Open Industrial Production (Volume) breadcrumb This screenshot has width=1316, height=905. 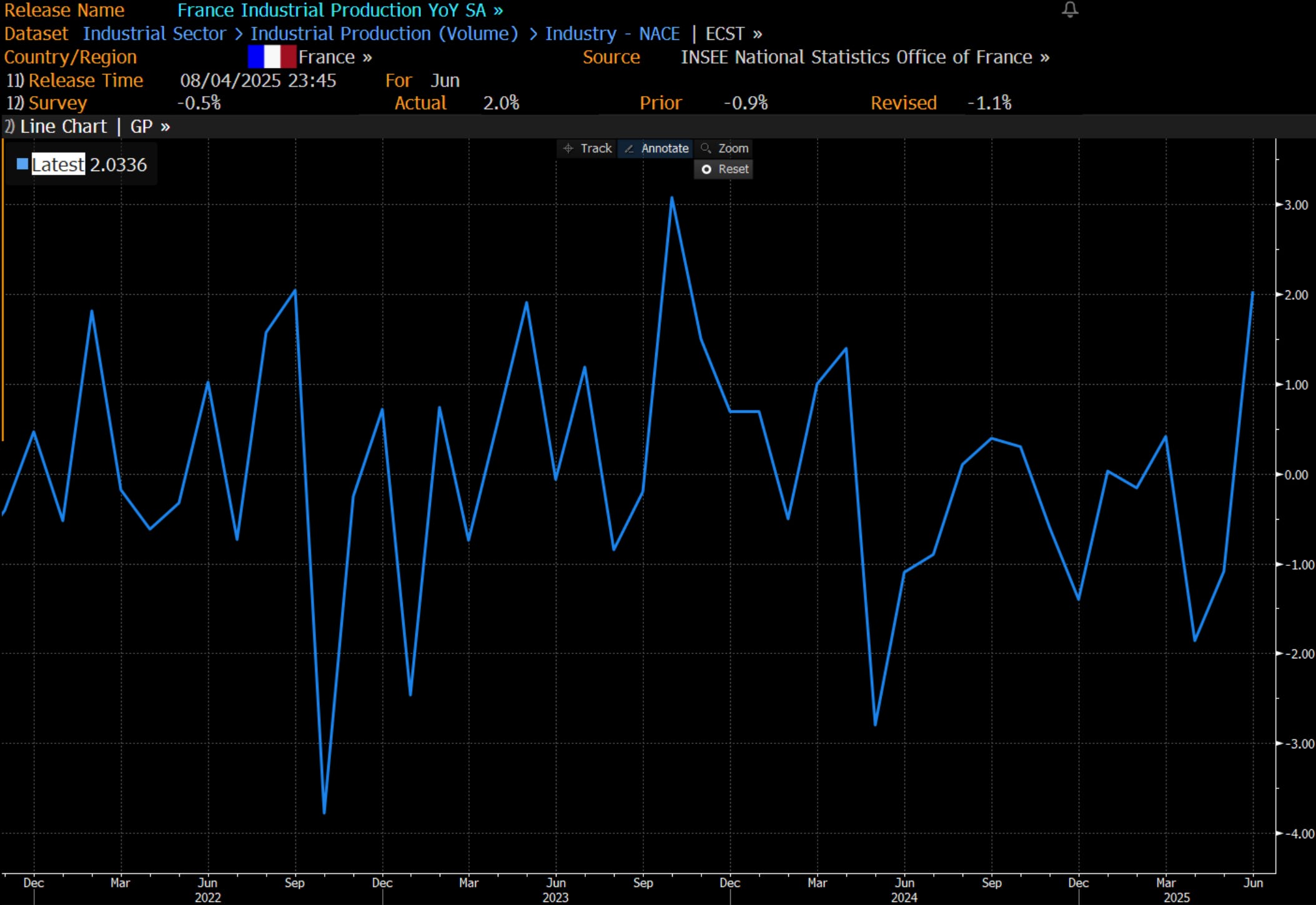tap(384, 34)
